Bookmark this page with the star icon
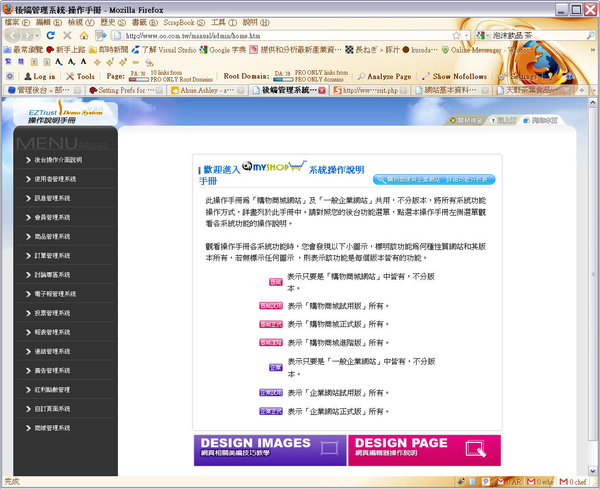 pyautogui.click(x=456, y=36)
